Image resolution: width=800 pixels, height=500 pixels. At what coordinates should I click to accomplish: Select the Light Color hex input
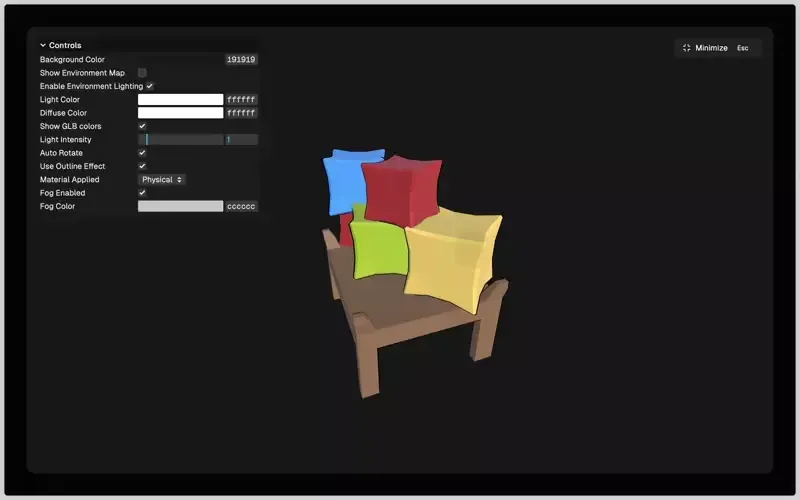click(241, 100)
